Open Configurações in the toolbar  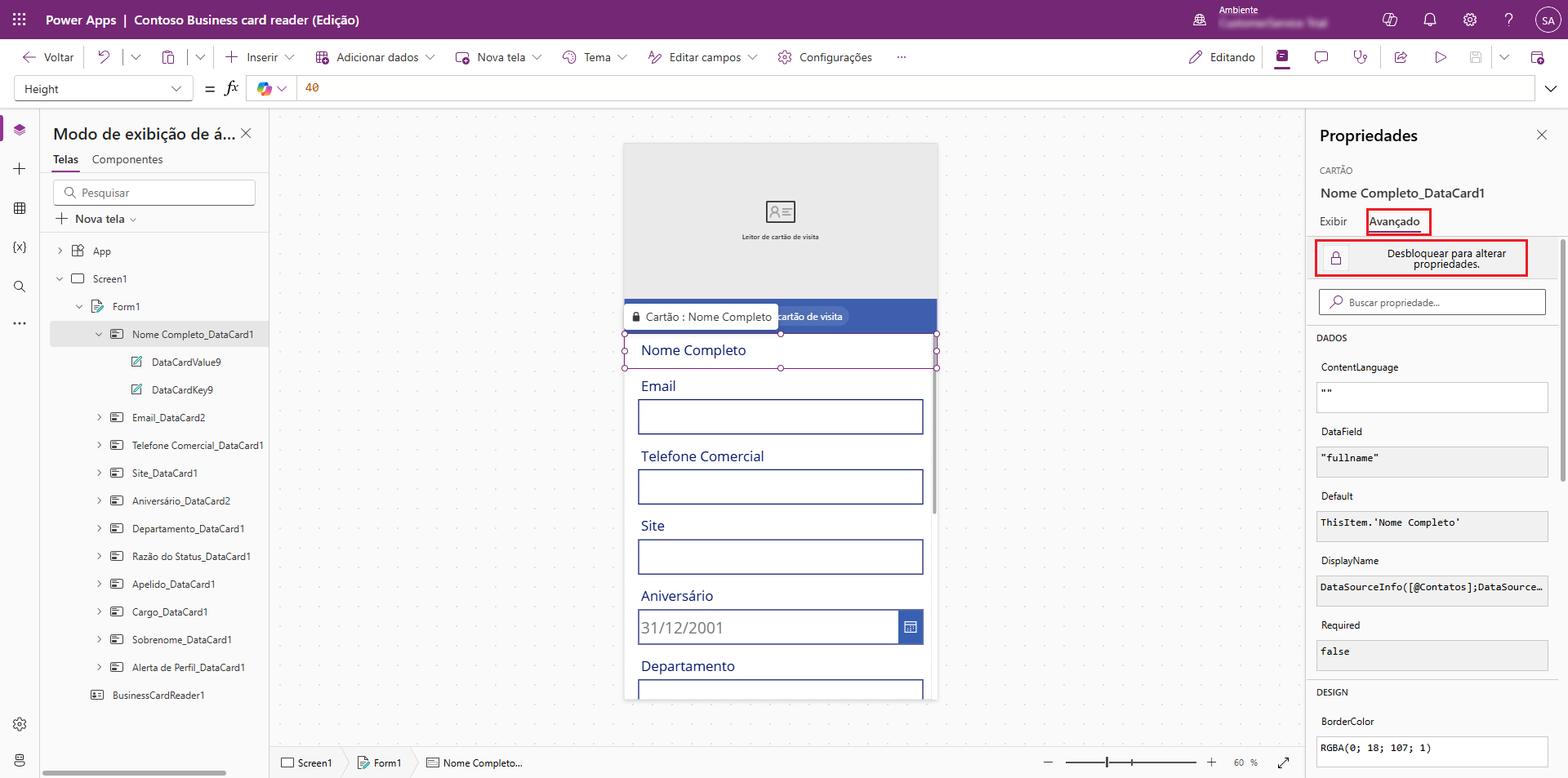(x=825, y=57)
